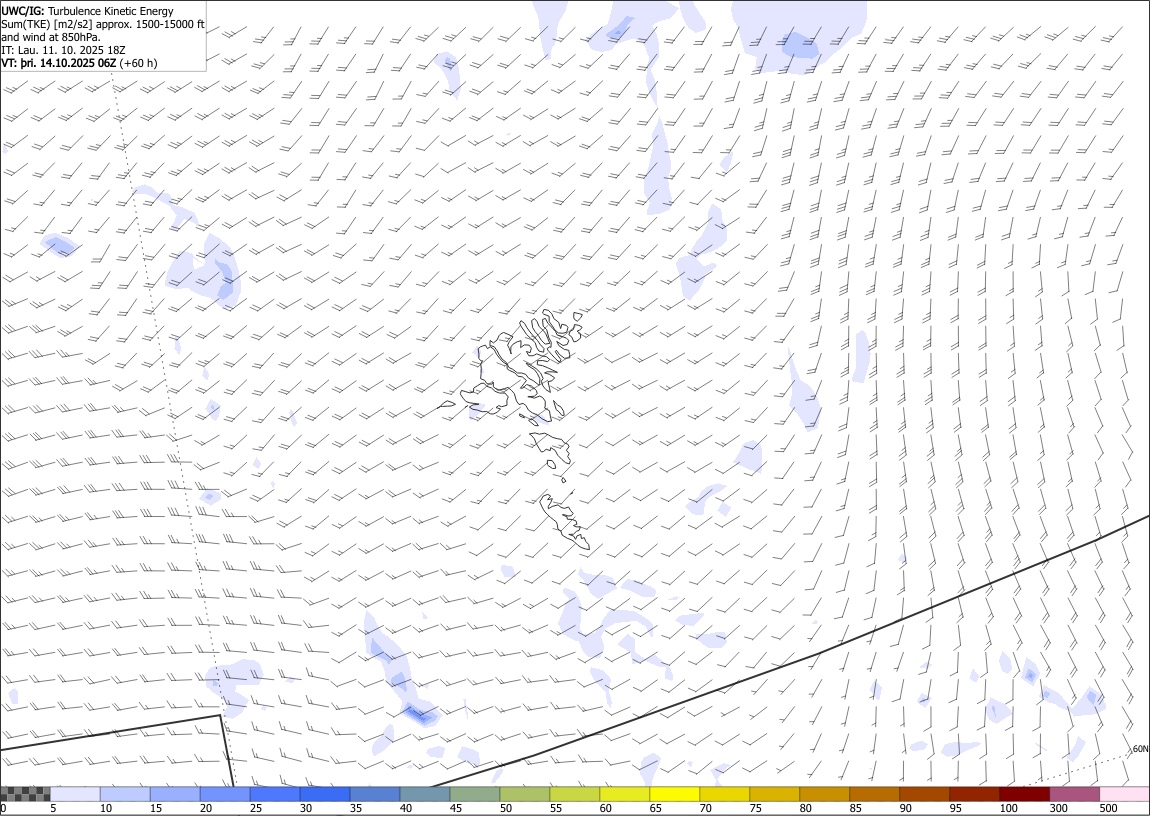
Task: Pick the 85–90 burnt orange swatch
Action: point(875,794)
